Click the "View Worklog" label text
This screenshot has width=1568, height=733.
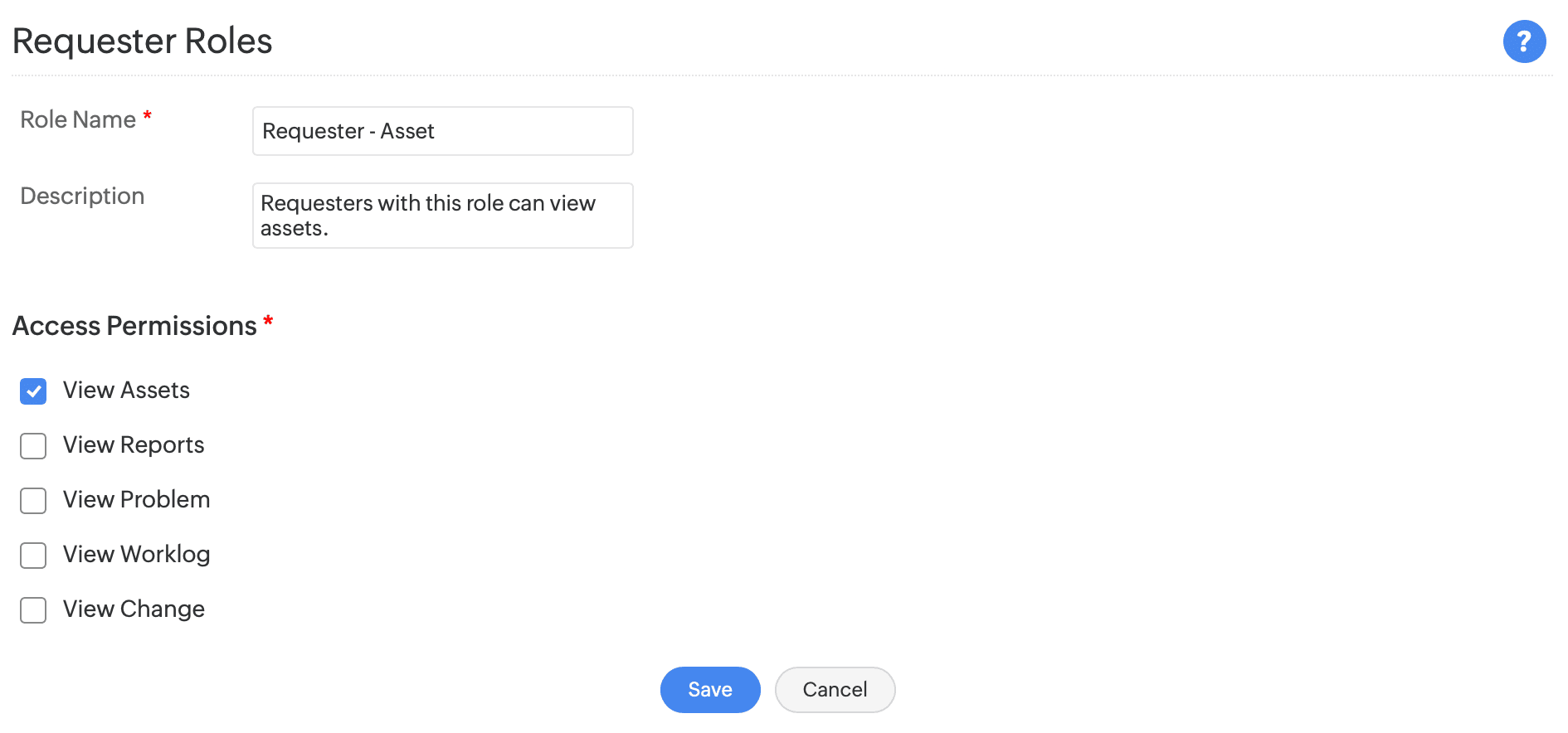136,555
